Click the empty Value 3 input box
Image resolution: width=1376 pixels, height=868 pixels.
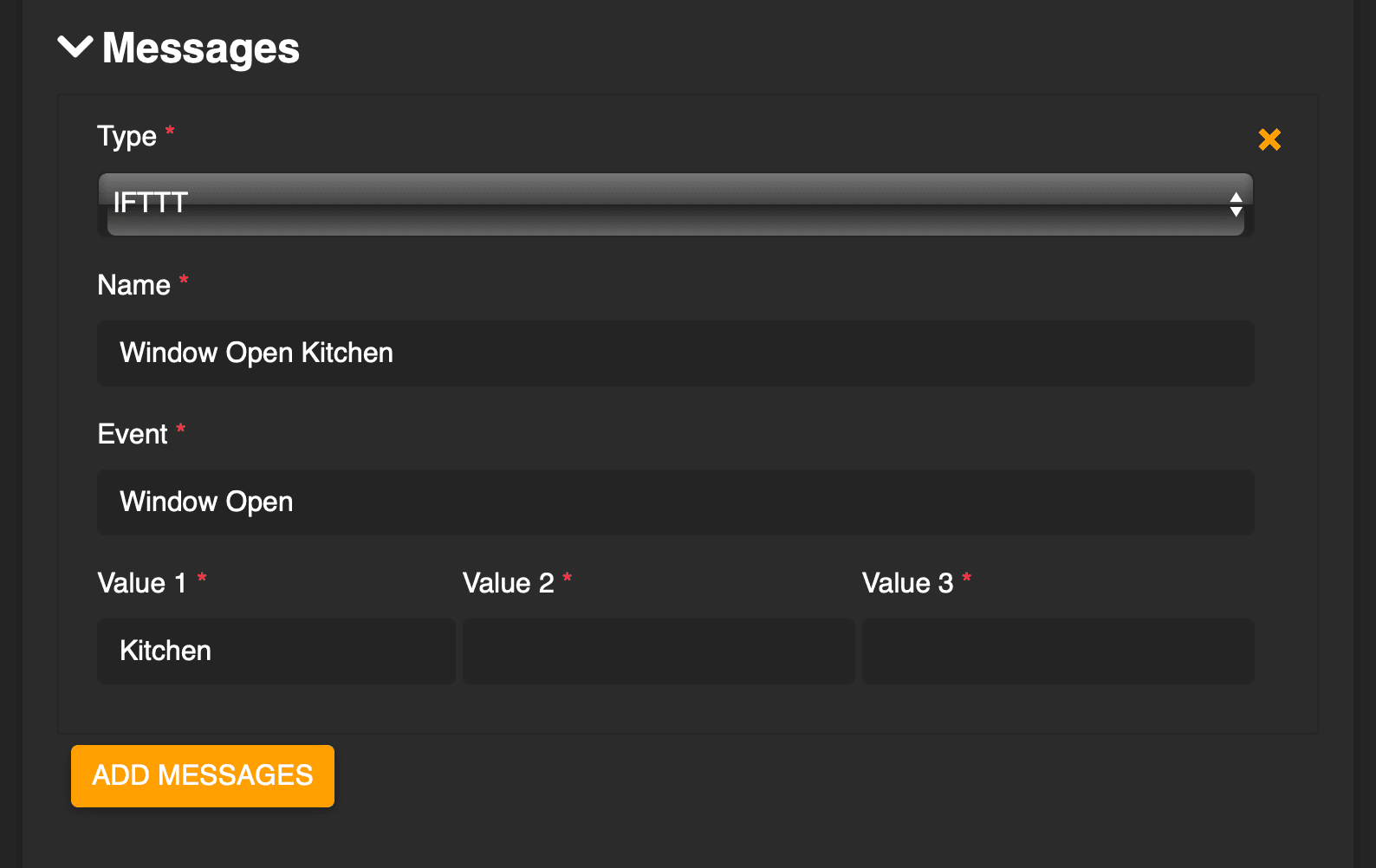1057,651
